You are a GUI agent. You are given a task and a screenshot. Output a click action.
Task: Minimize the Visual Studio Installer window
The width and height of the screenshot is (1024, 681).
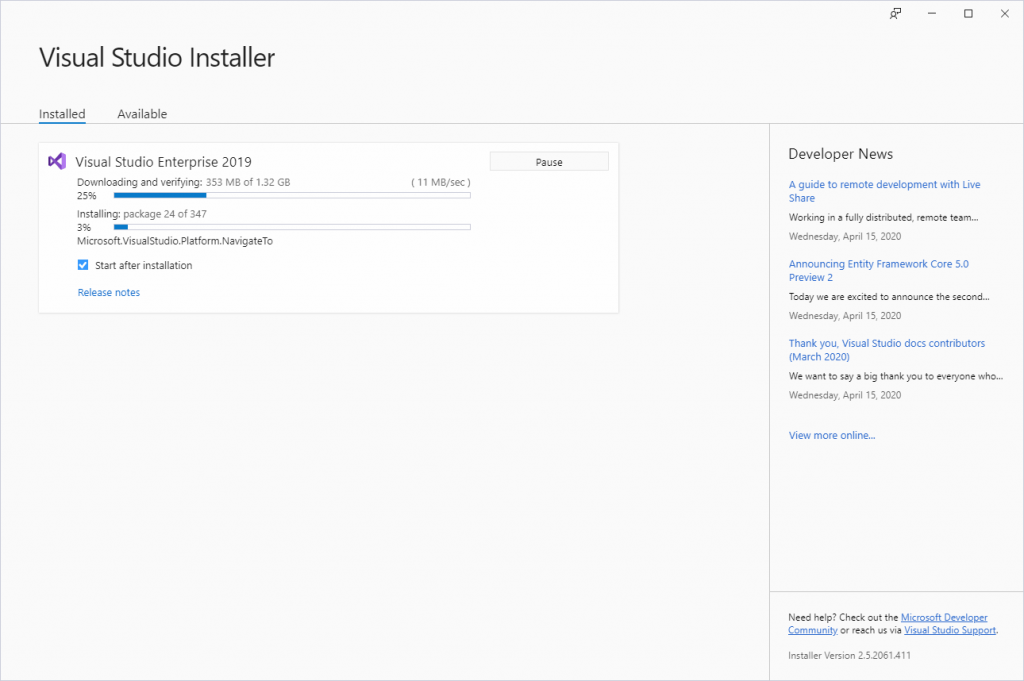pyautogui.click(x=932, y=14)
